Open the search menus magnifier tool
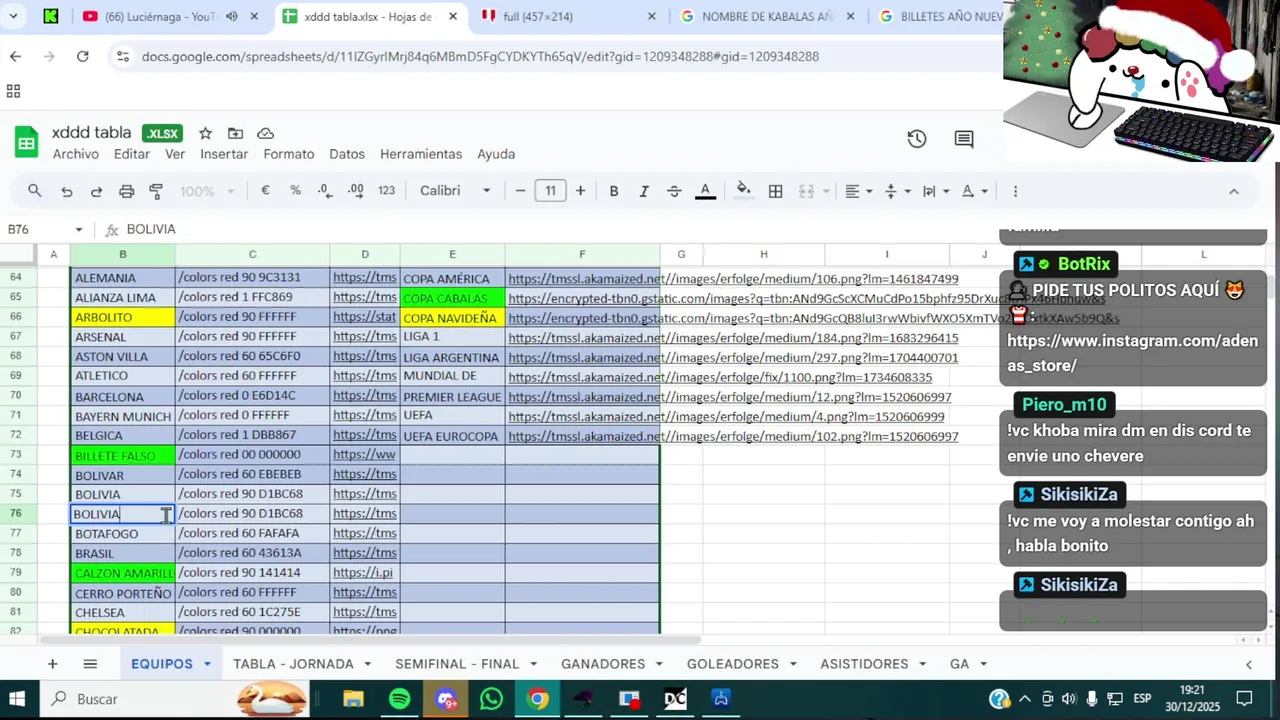Viewport: 1280px width, 720px height. (x=35, y=191)
